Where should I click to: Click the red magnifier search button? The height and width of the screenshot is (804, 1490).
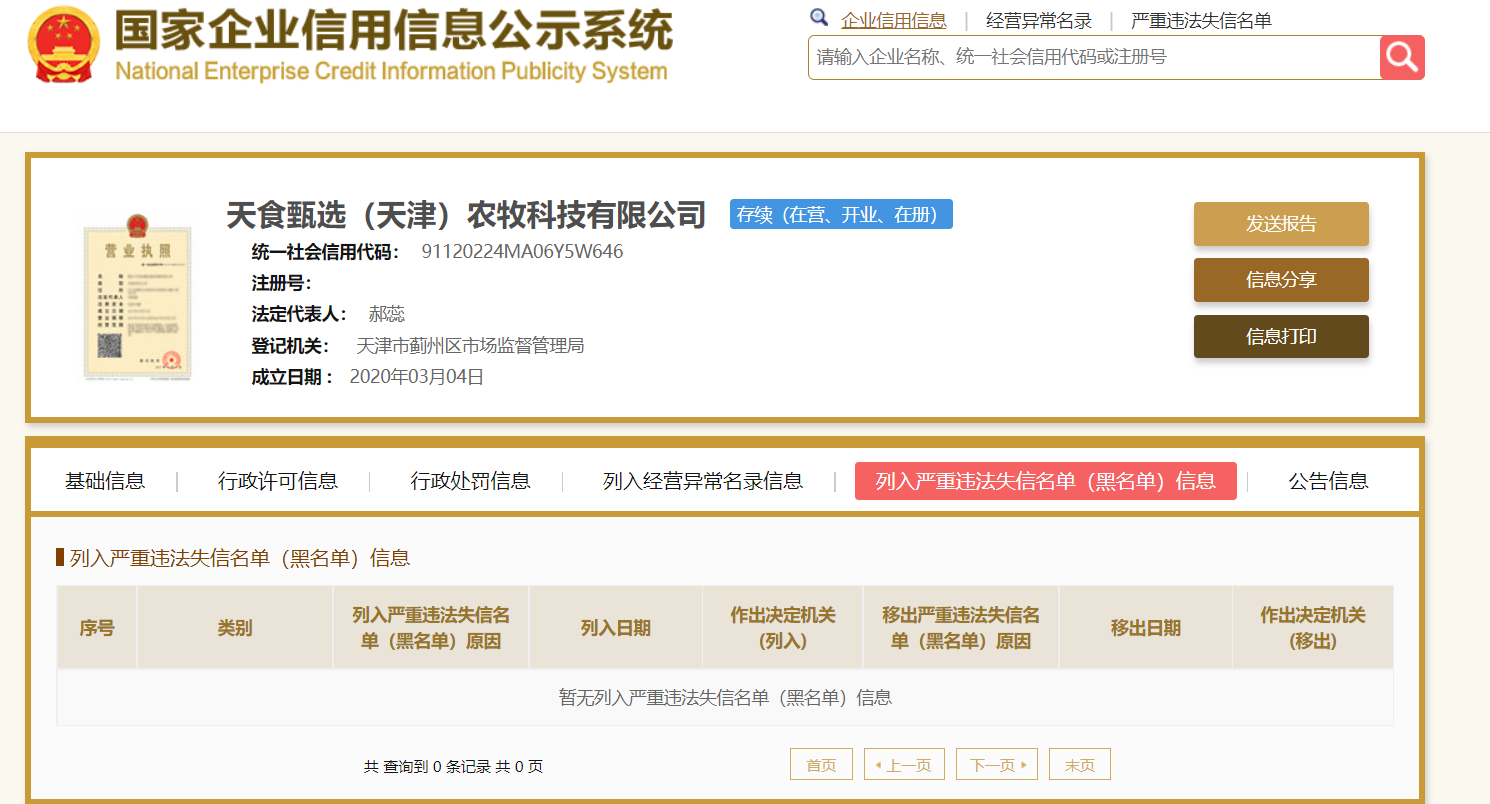click(x=1402, y=57)
